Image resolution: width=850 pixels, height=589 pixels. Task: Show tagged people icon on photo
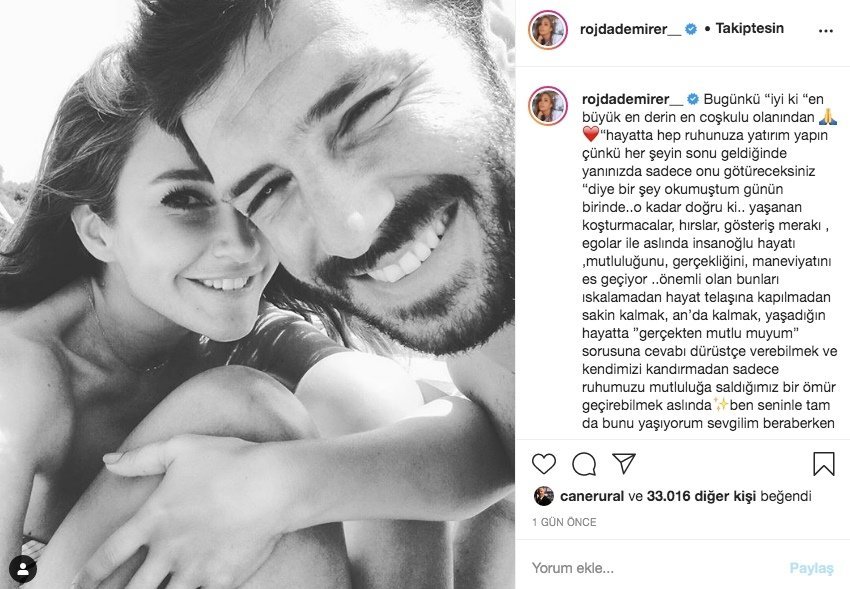(x=23, y=569)
